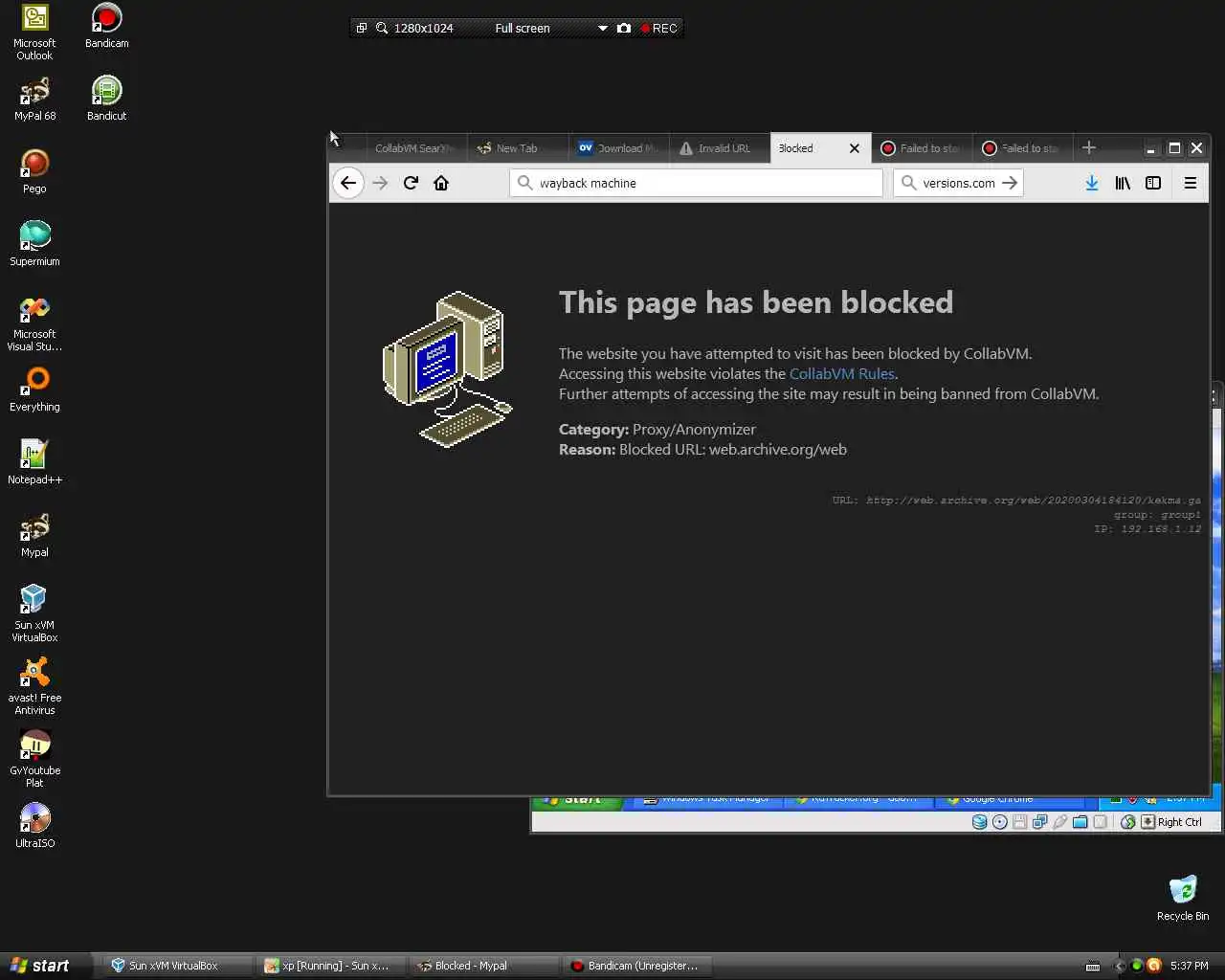Click VirtualBox shared folders status icon
1225x980 pixels.
(1080, 822)
